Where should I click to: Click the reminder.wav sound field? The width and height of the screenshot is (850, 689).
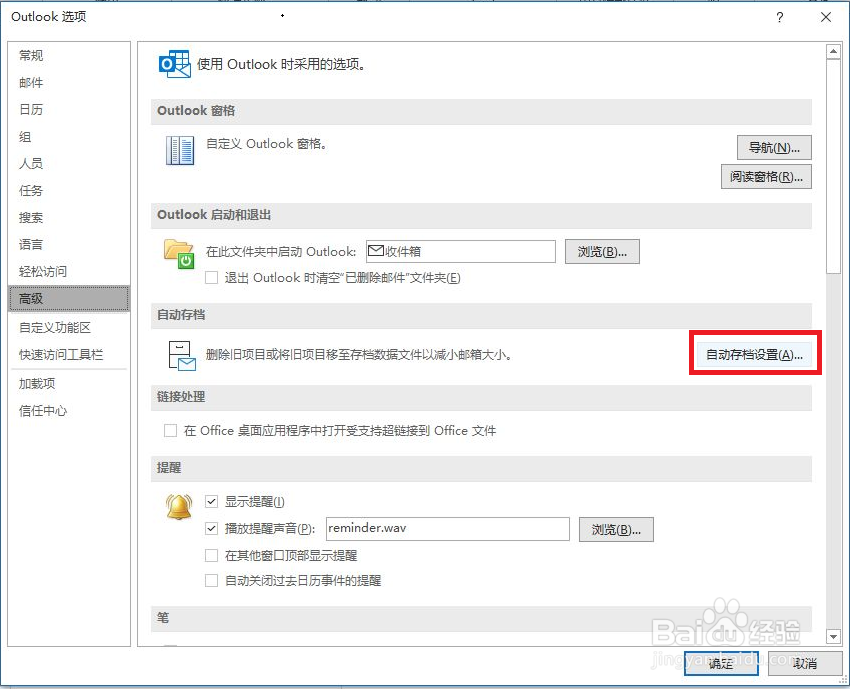click(x=448, y=529)
